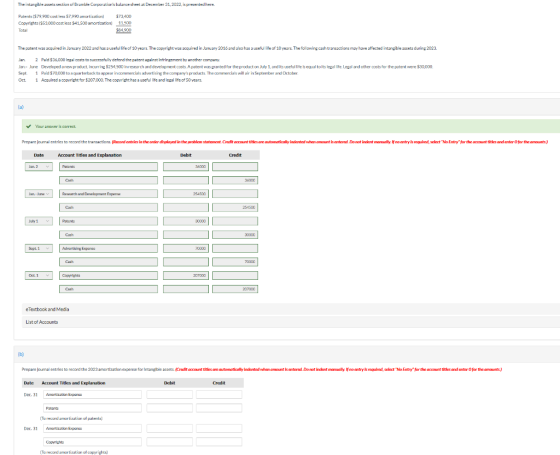This screenshot has height=455, width=560.
Task: Click credit field of second Amortization Expense row
Action: click(219, 428)
